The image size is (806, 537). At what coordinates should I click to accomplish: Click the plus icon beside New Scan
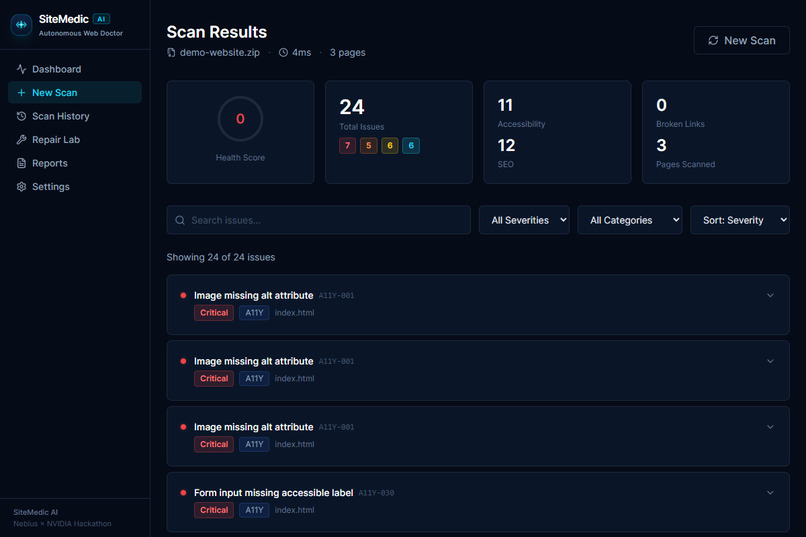21,92
